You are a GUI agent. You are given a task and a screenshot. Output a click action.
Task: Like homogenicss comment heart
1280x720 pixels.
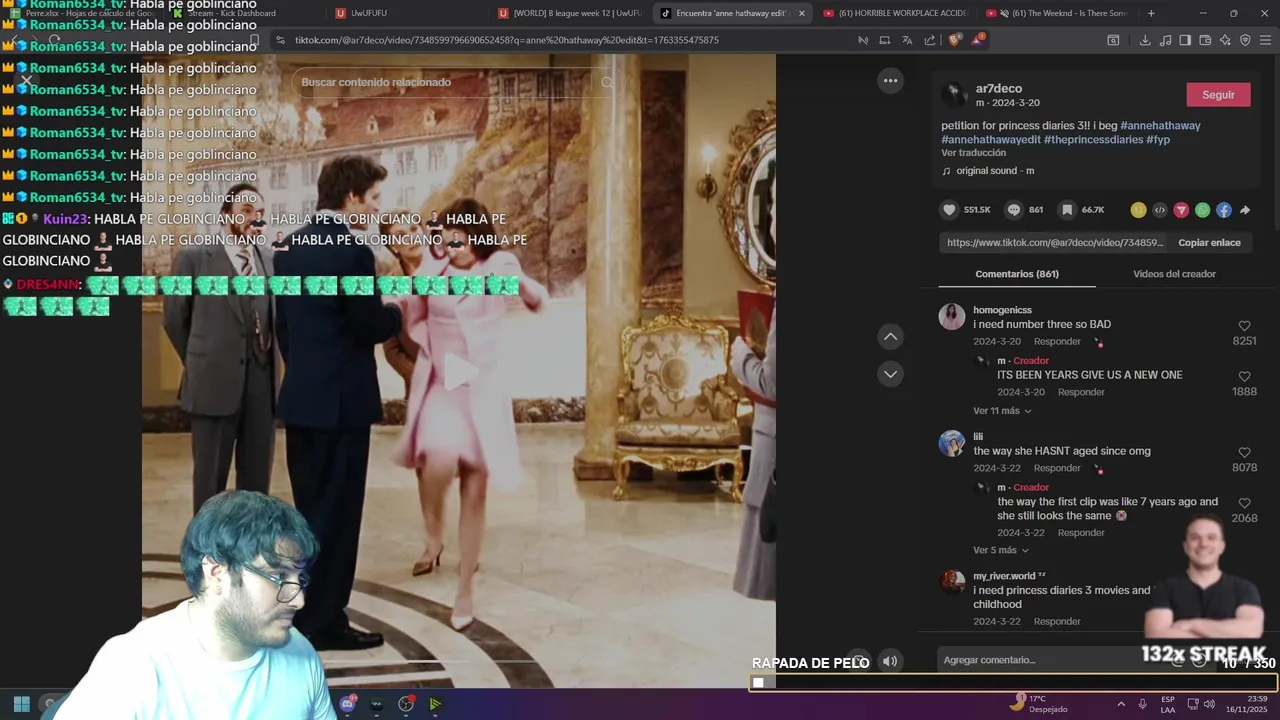(1244, 326)
